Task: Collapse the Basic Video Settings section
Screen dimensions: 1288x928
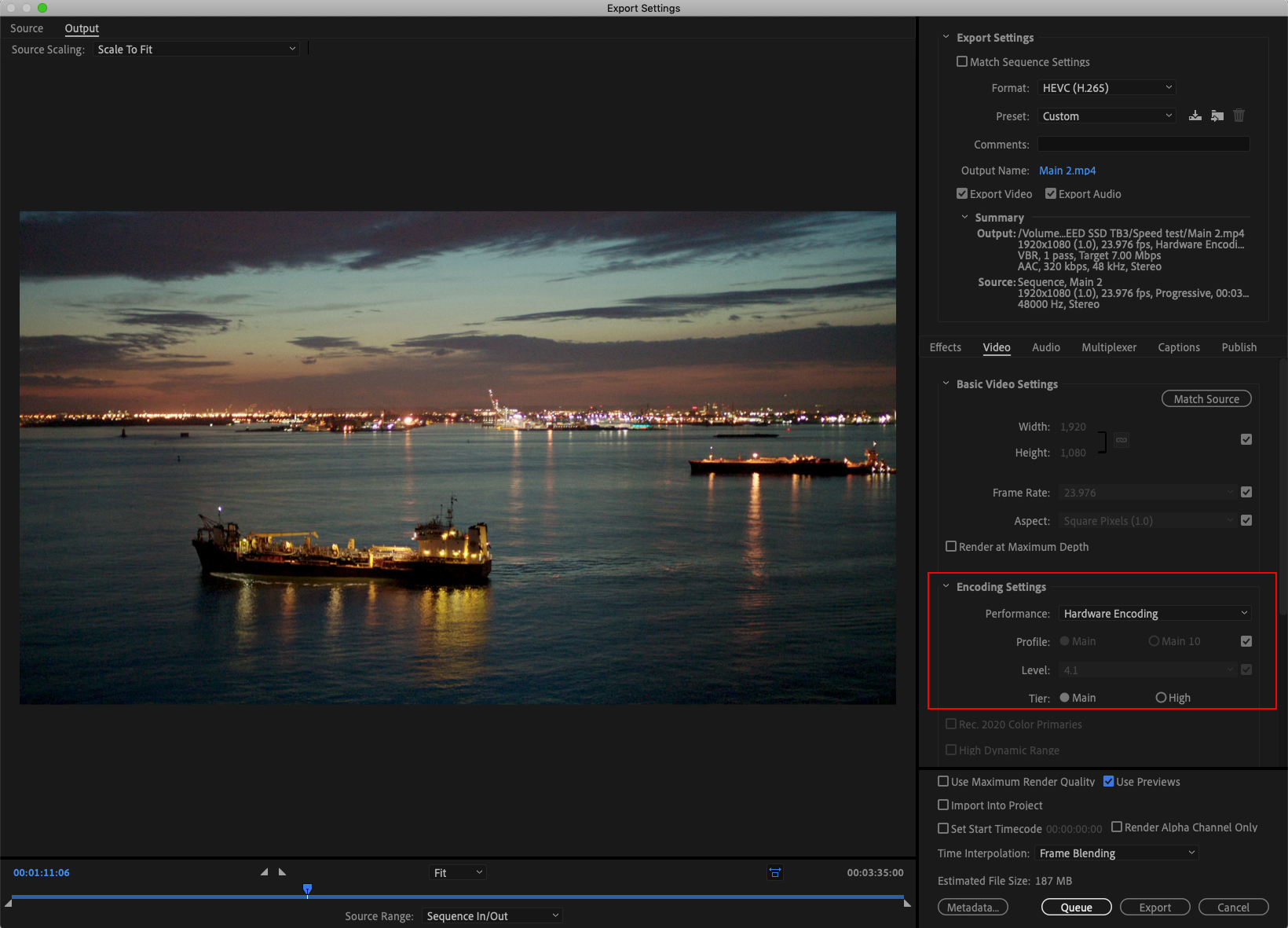Action: coord(946,384)
